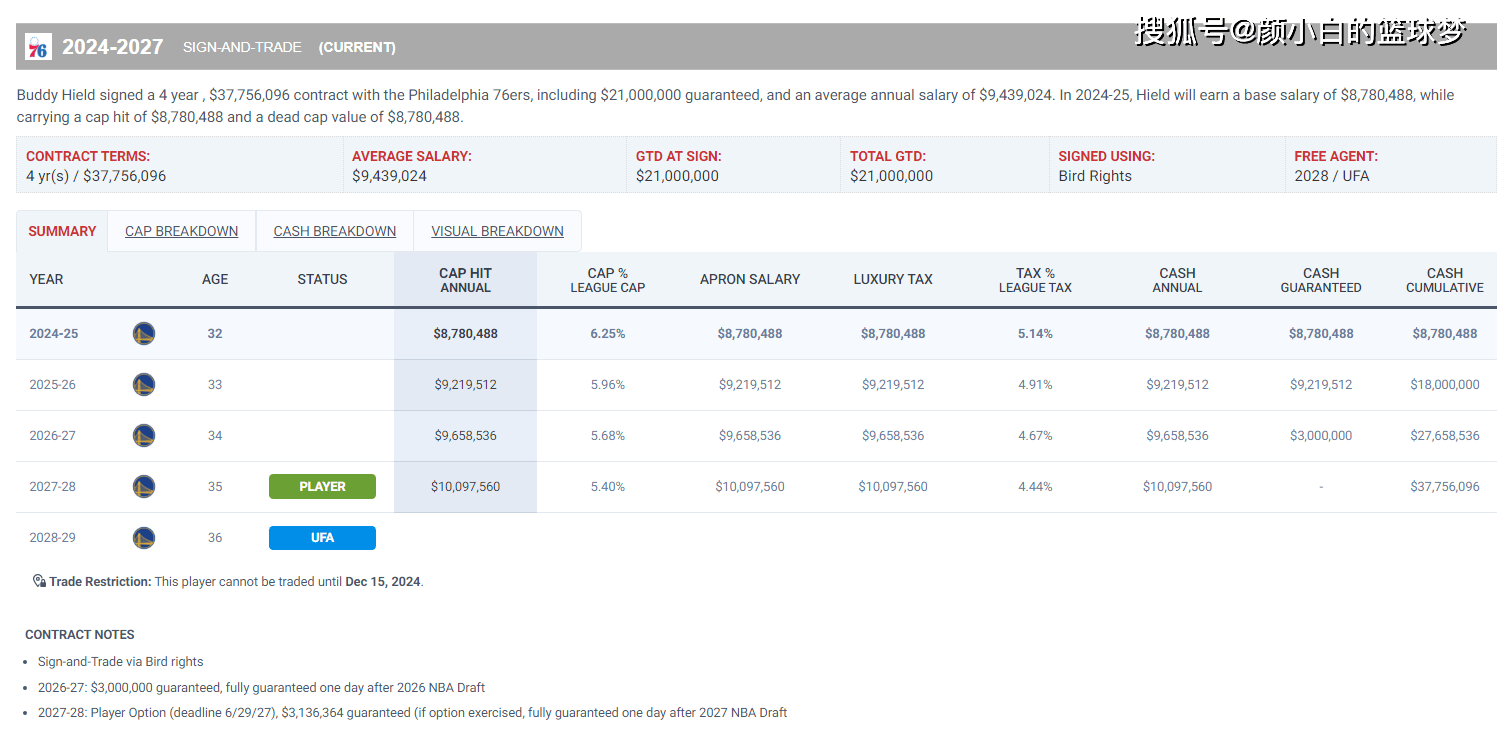Open the Cap Breakdown tab
1504x738 pixels.
182,231
